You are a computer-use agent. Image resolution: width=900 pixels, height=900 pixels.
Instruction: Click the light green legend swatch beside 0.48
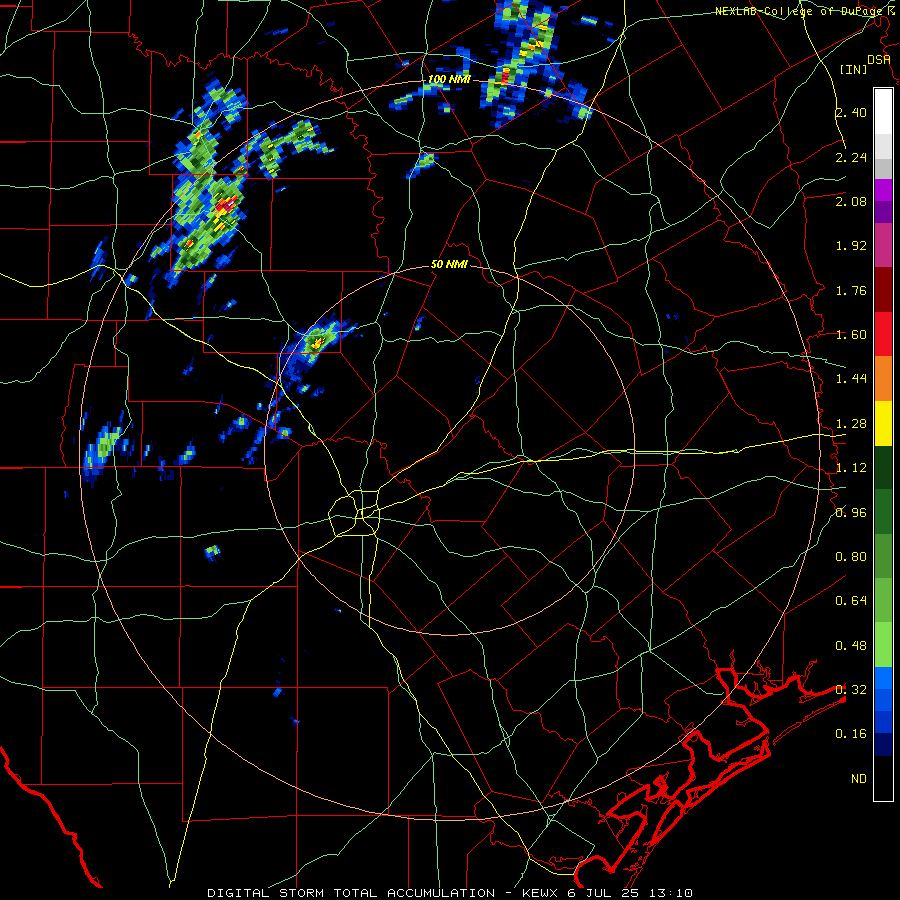tap(883, 645)
